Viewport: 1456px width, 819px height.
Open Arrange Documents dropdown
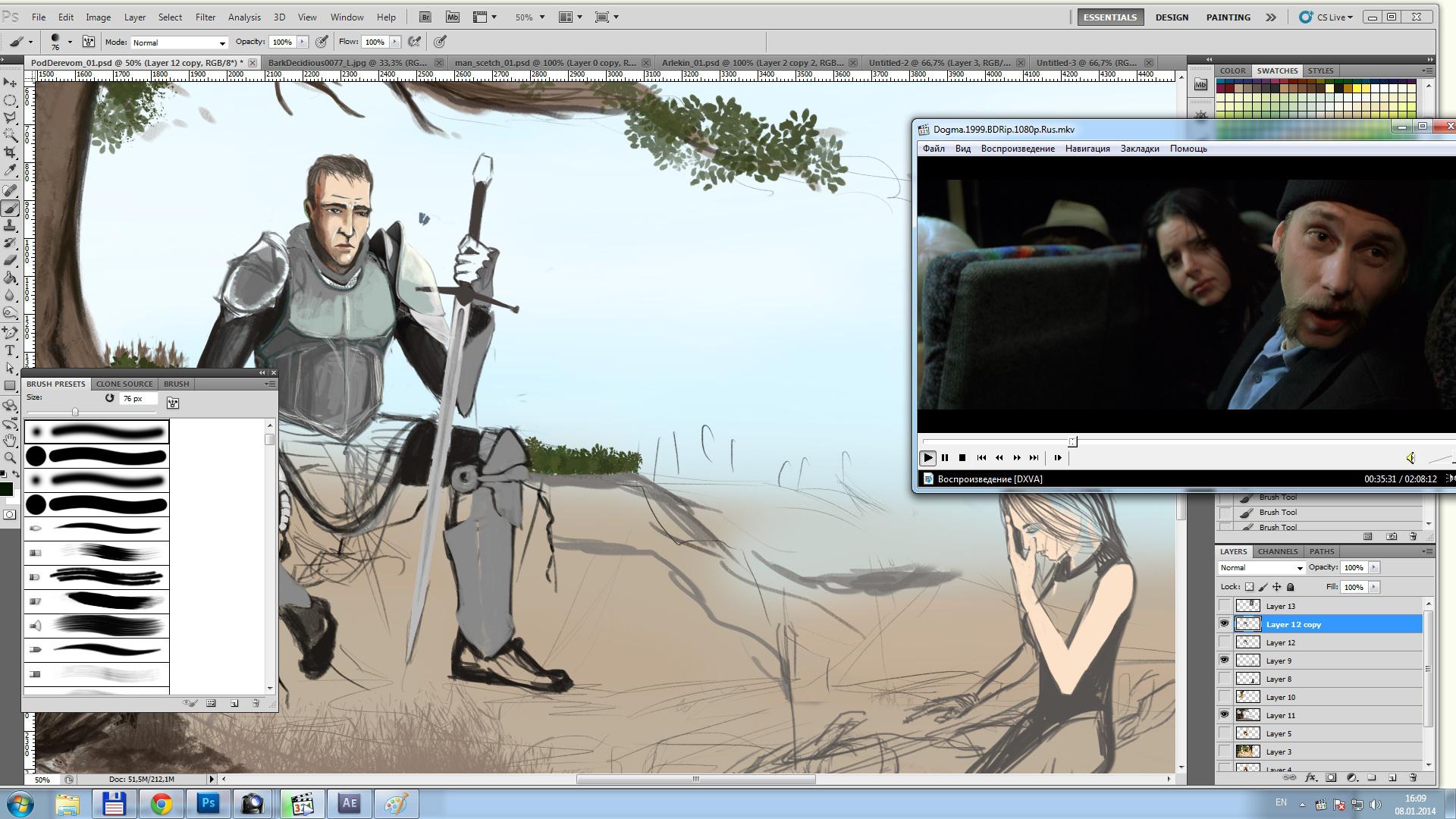[570, 17]
